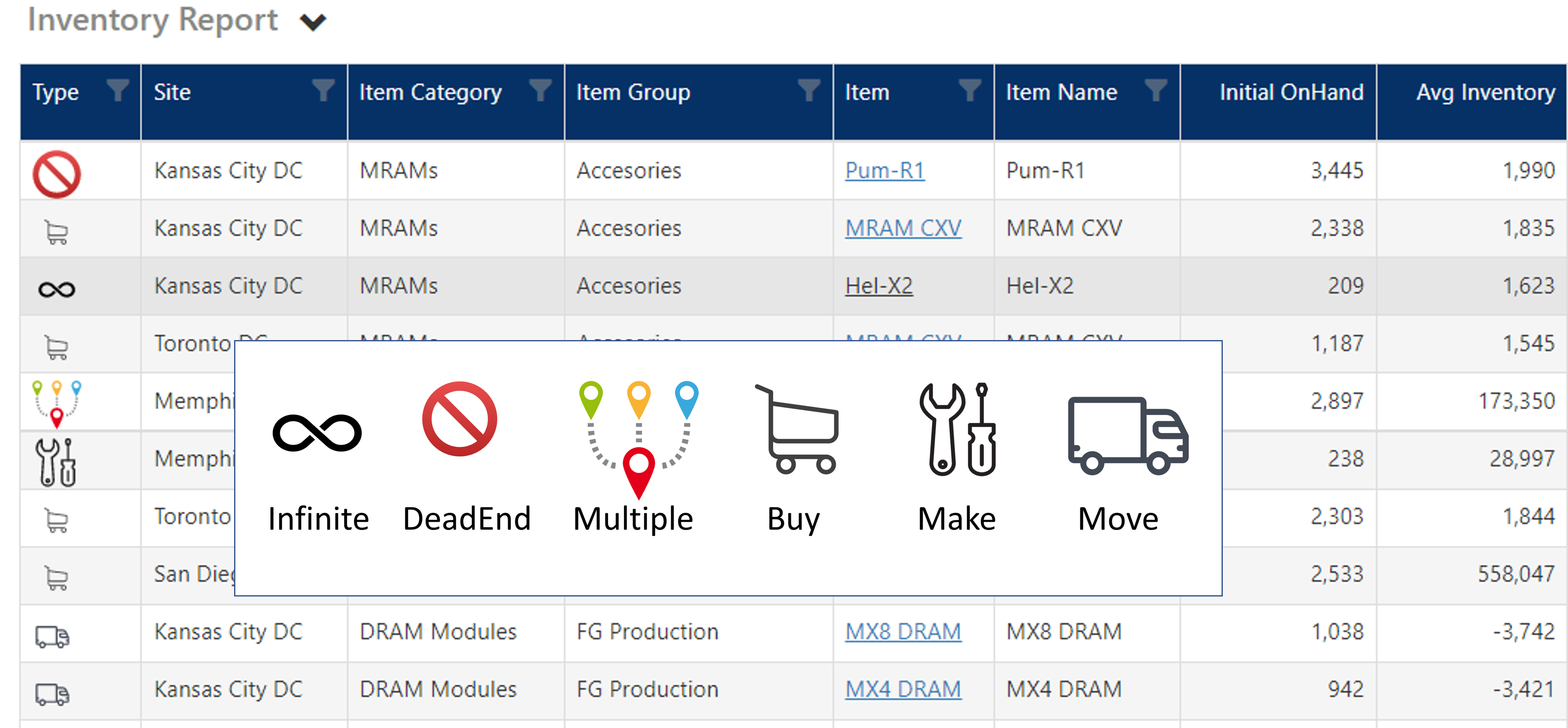Sort by Avg Inventory column header
This screenshot has width=1568, height=728.
pos(1485,93)
